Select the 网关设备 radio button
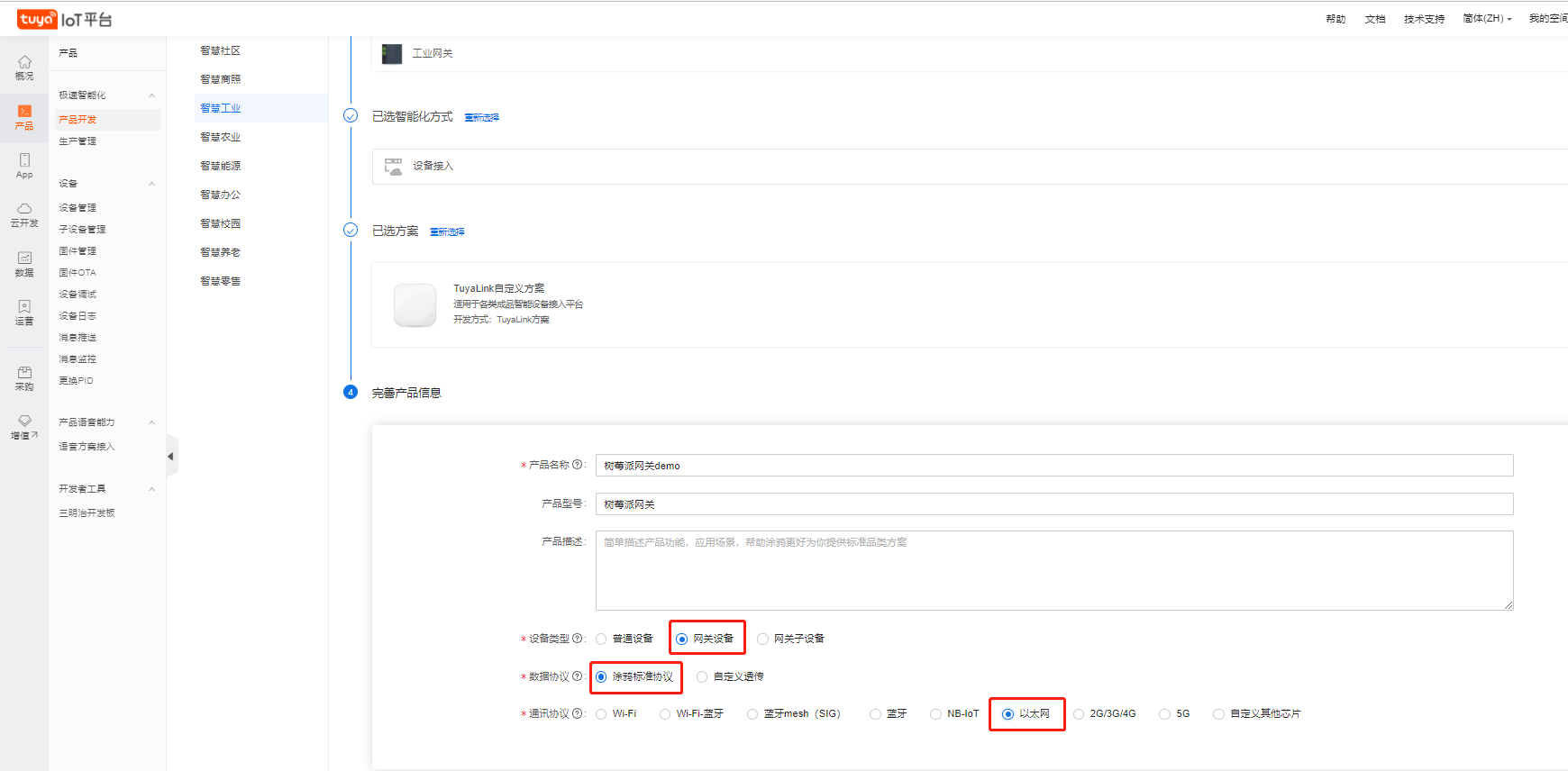 click(x=682, y=639)
